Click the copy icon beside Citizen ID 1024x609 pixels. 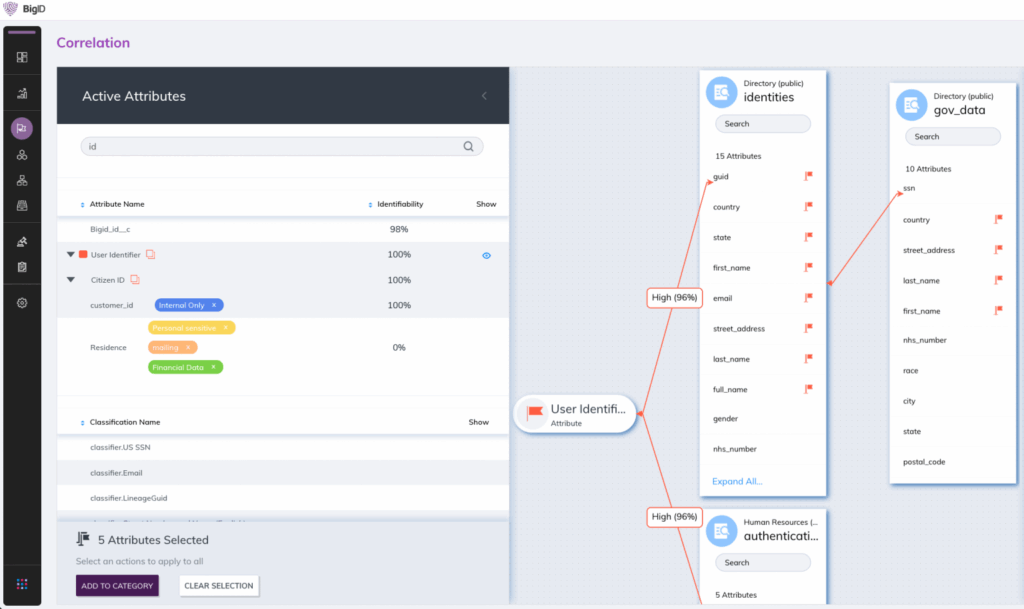(x=134, y=280)
